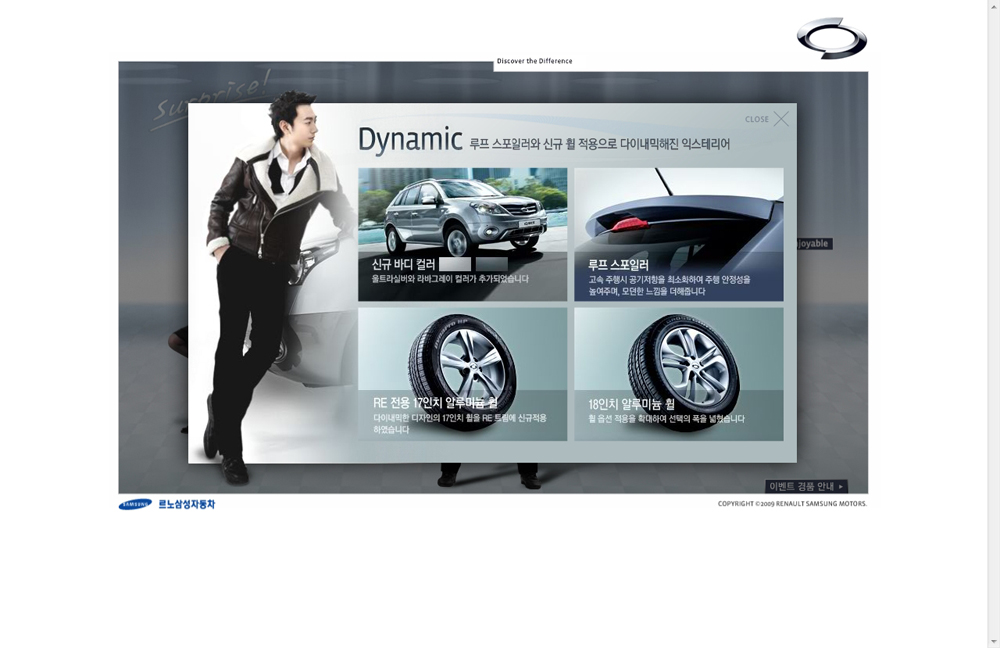Open the roof spoiler thumbnail image

[678, 210]
